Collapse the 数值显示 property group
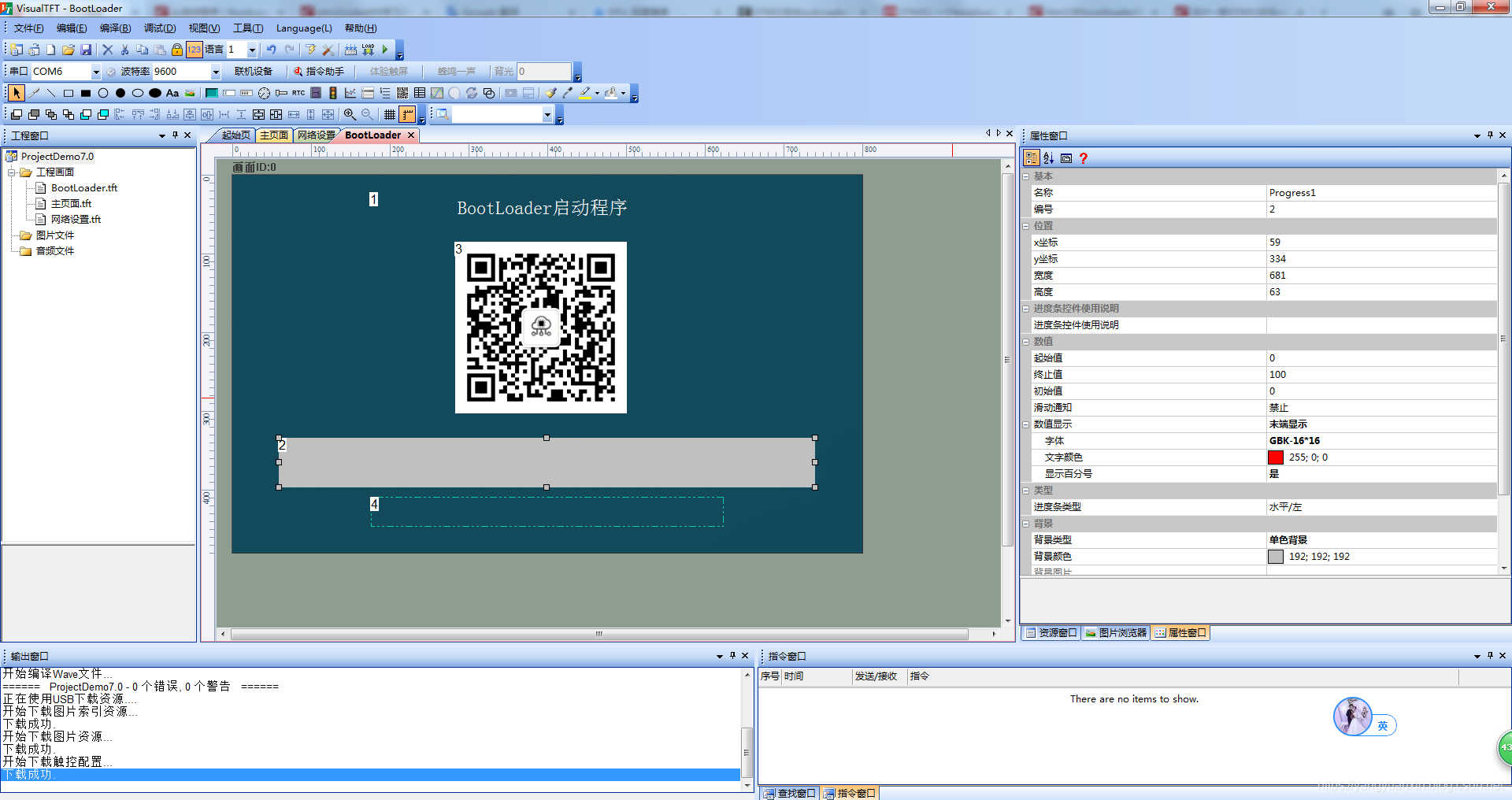 1026,424
